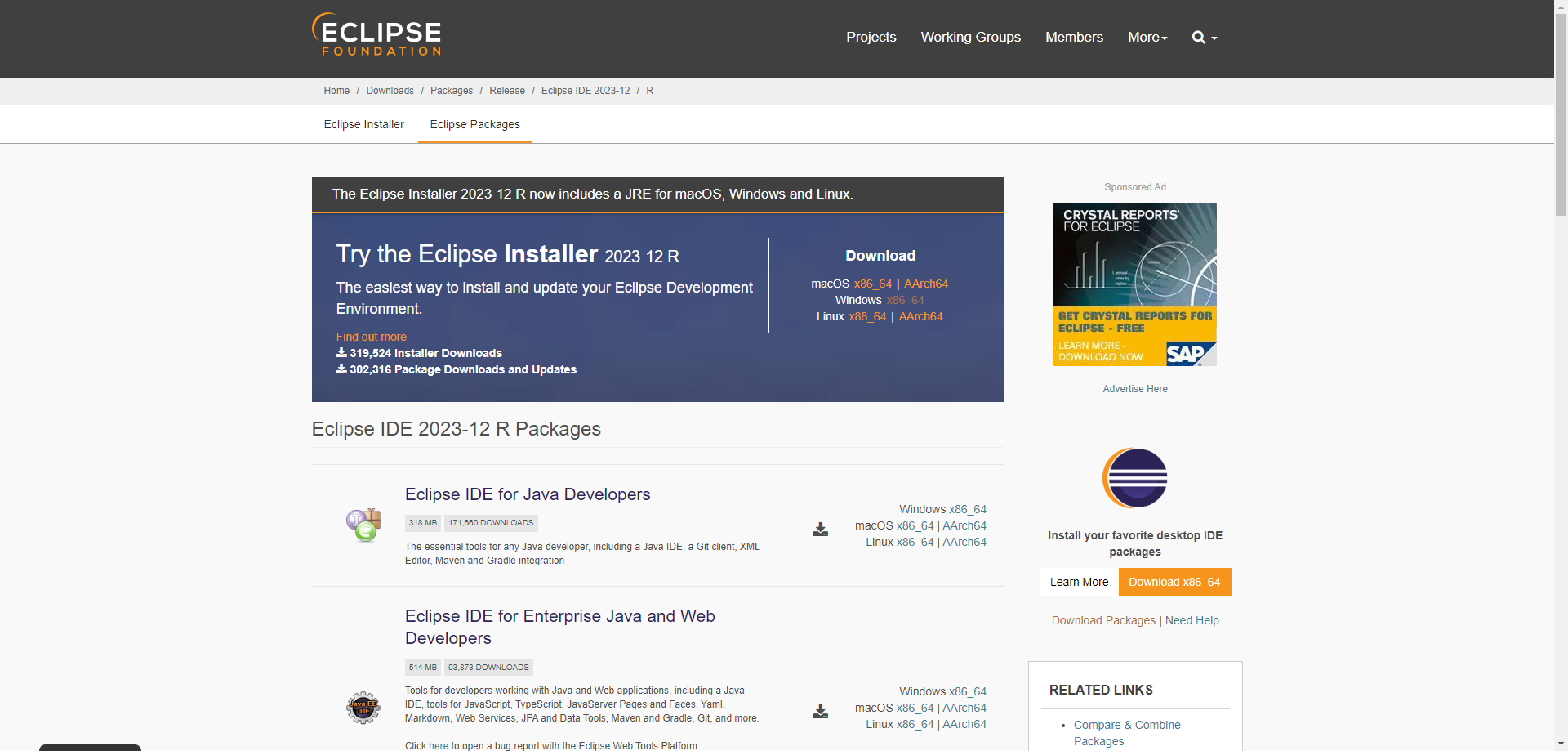Click 'here' to open a bug report

(439, 746)
